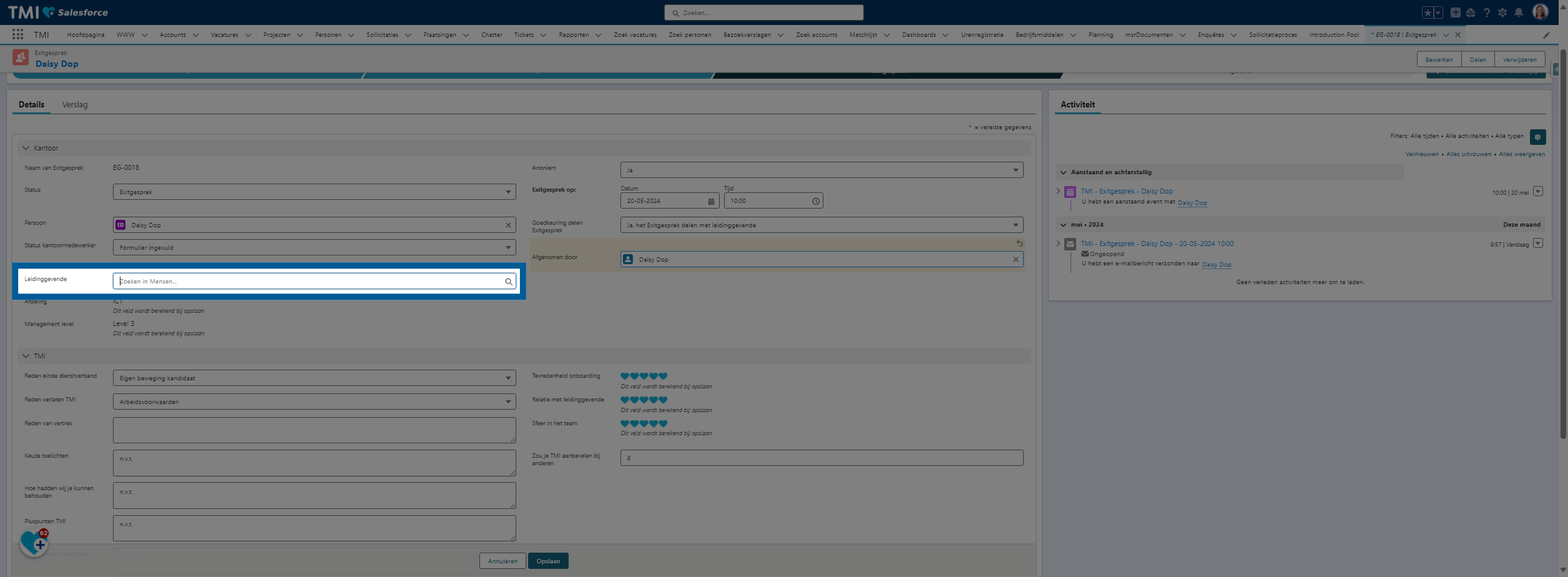The width and height of the screenshot is (1568, 577).
Task: Collapse the Aanstaand en achterstallig section
Action: 1064,172
